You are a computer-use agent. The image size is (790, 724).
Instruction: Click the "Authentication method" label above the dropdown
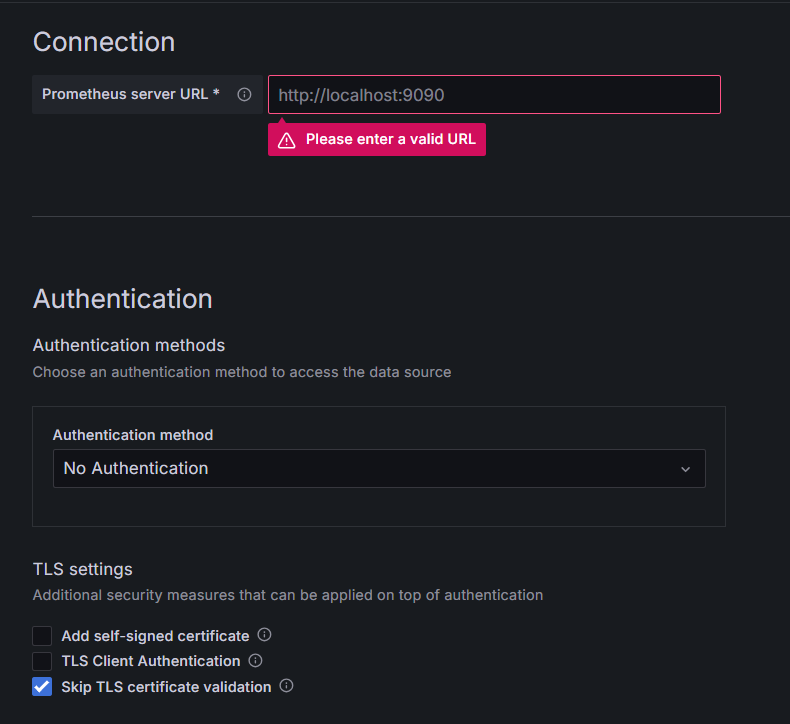click(133, 435)
